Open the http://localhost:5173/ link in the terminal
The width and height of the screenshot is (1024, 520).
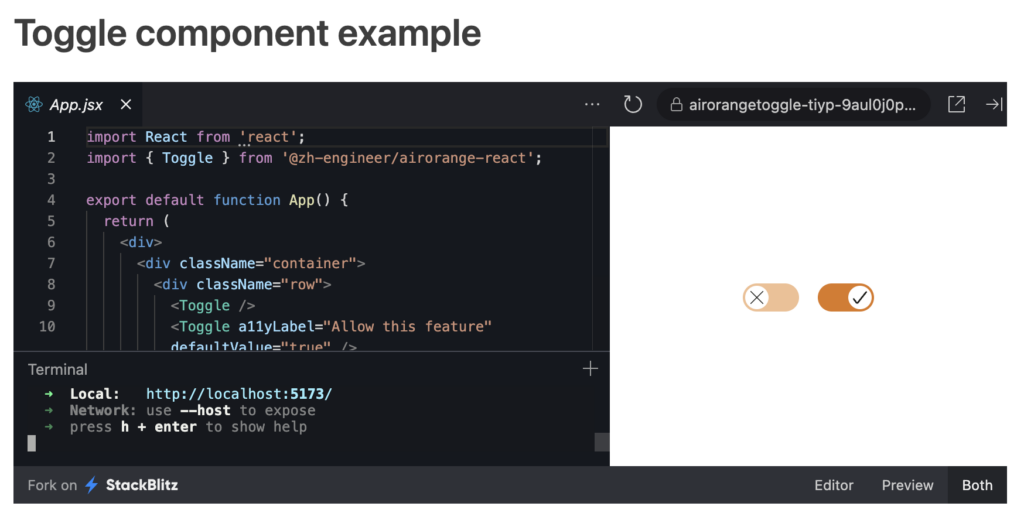point(238,394)
